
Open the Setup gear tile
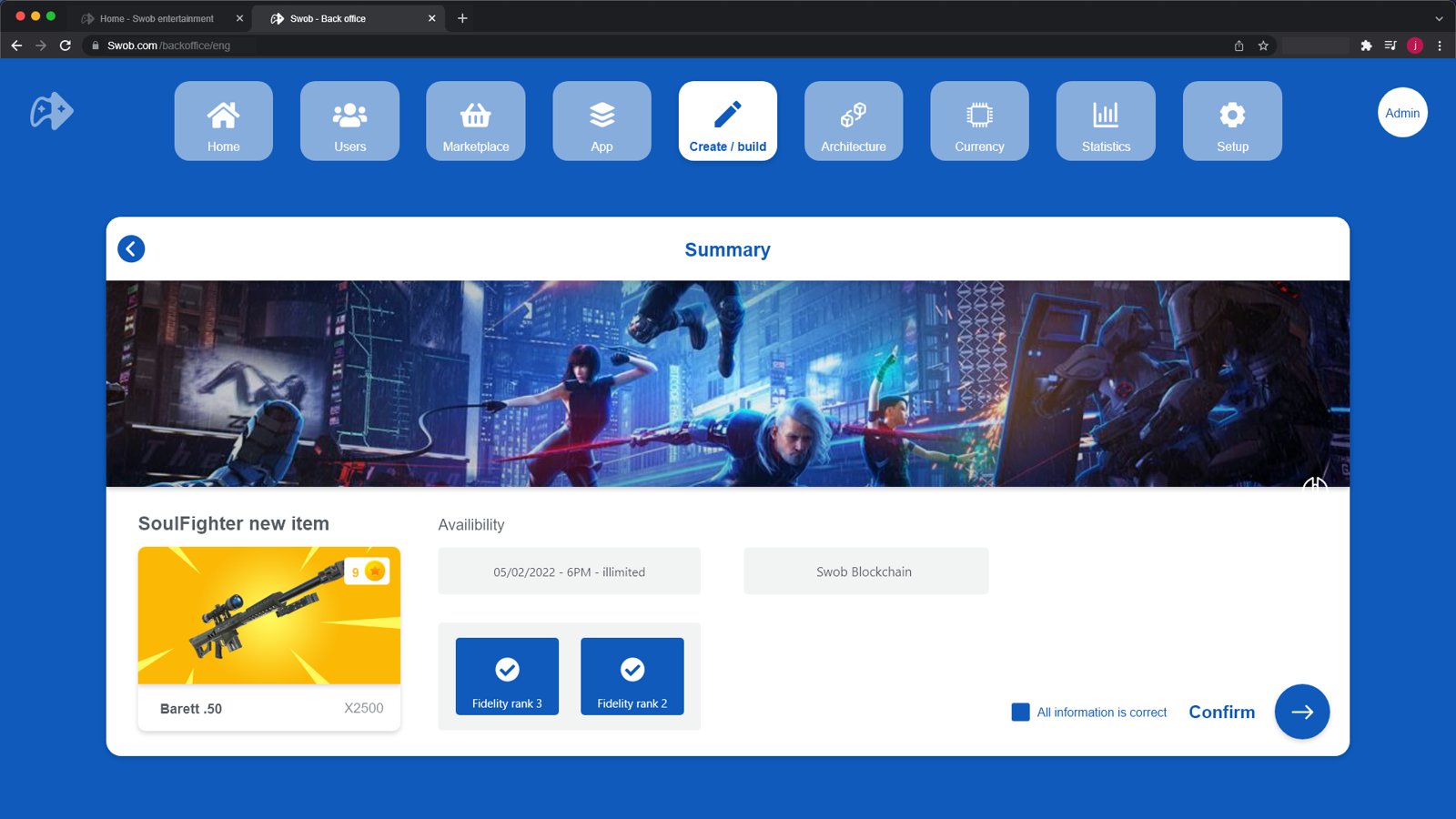[x=1232, y=121]
